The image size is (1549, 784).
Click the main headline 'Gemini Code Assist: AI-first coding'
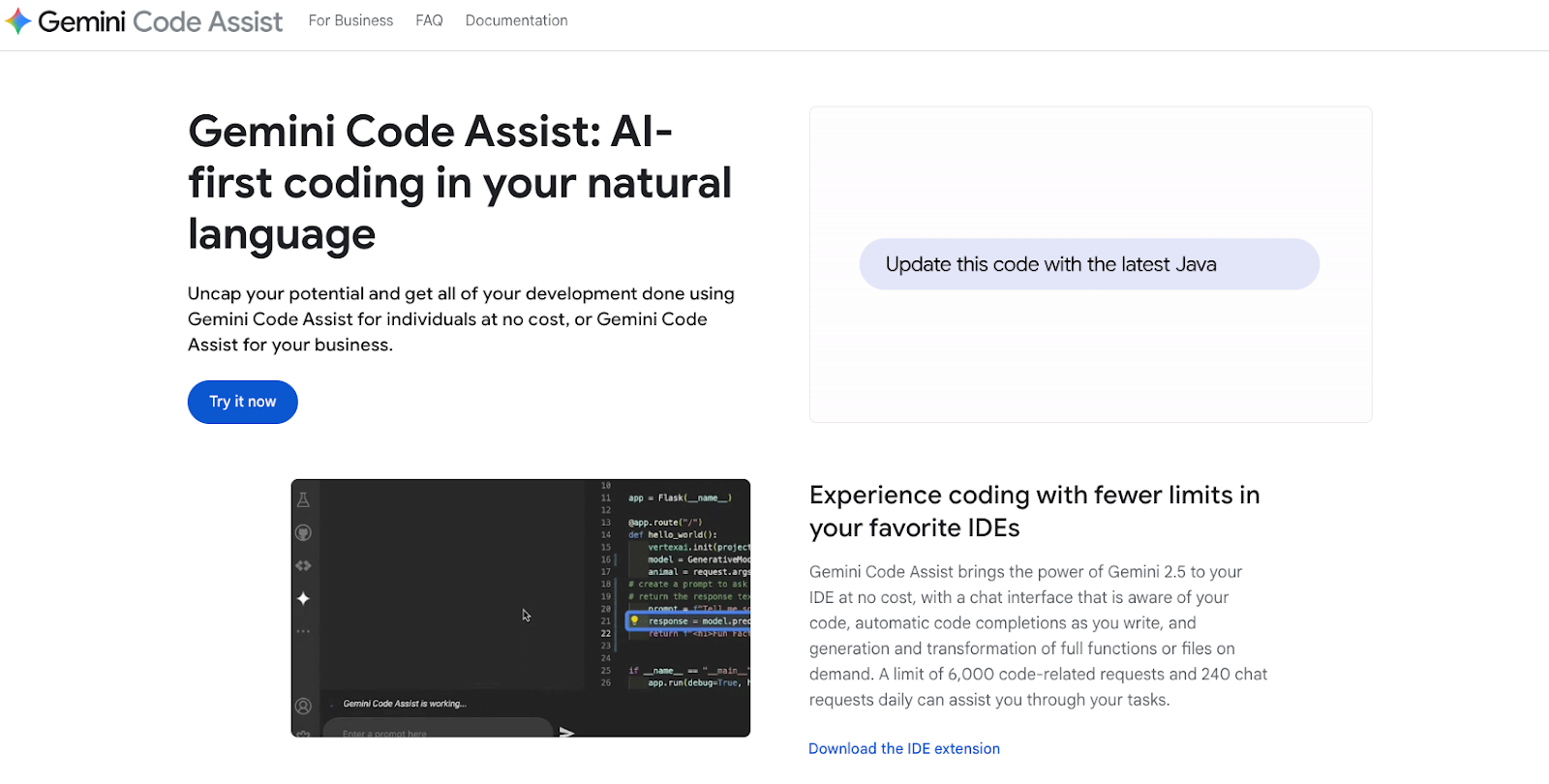[460, 183]
